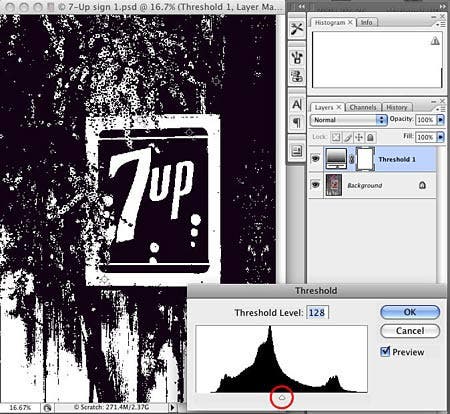
Task: Click status bar icon beside zoom percentage
Action: tap(47, 407)
